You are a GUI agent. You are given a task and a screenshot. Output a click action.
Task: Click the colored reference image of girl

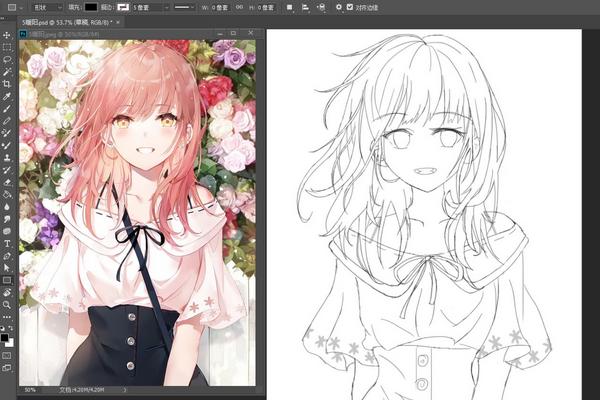[137, 213]
